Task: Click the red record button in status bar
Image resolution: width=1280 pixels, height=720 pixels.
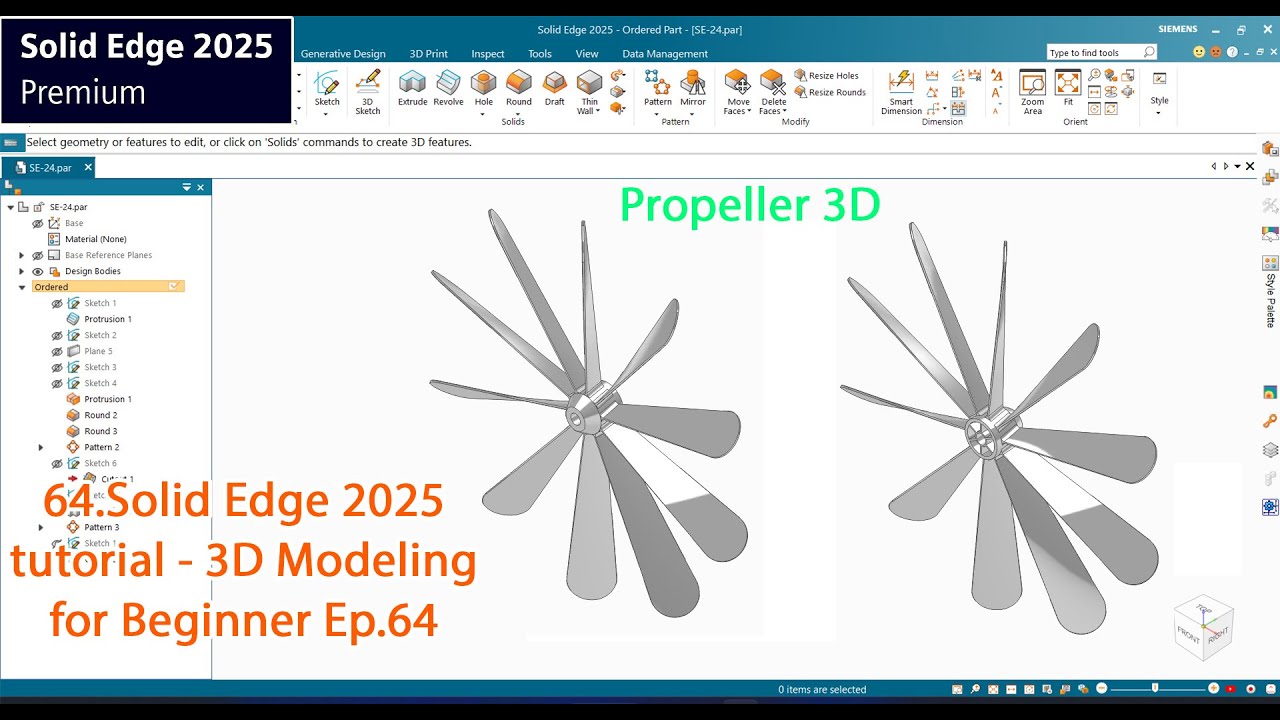Action: click(1250, 689)
